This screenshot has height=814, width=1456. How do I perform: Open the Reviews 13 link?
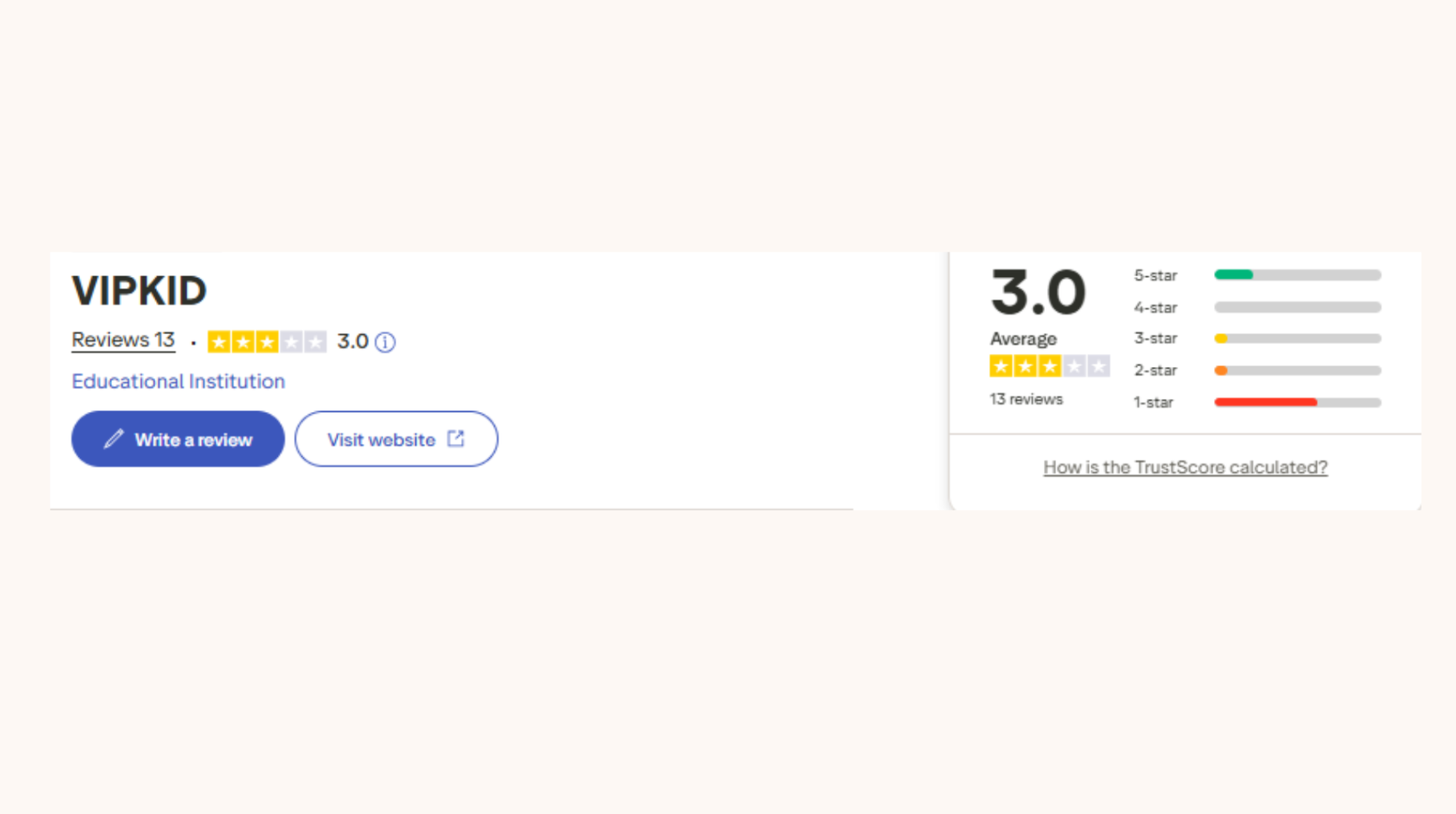click(x=123, y=340)
